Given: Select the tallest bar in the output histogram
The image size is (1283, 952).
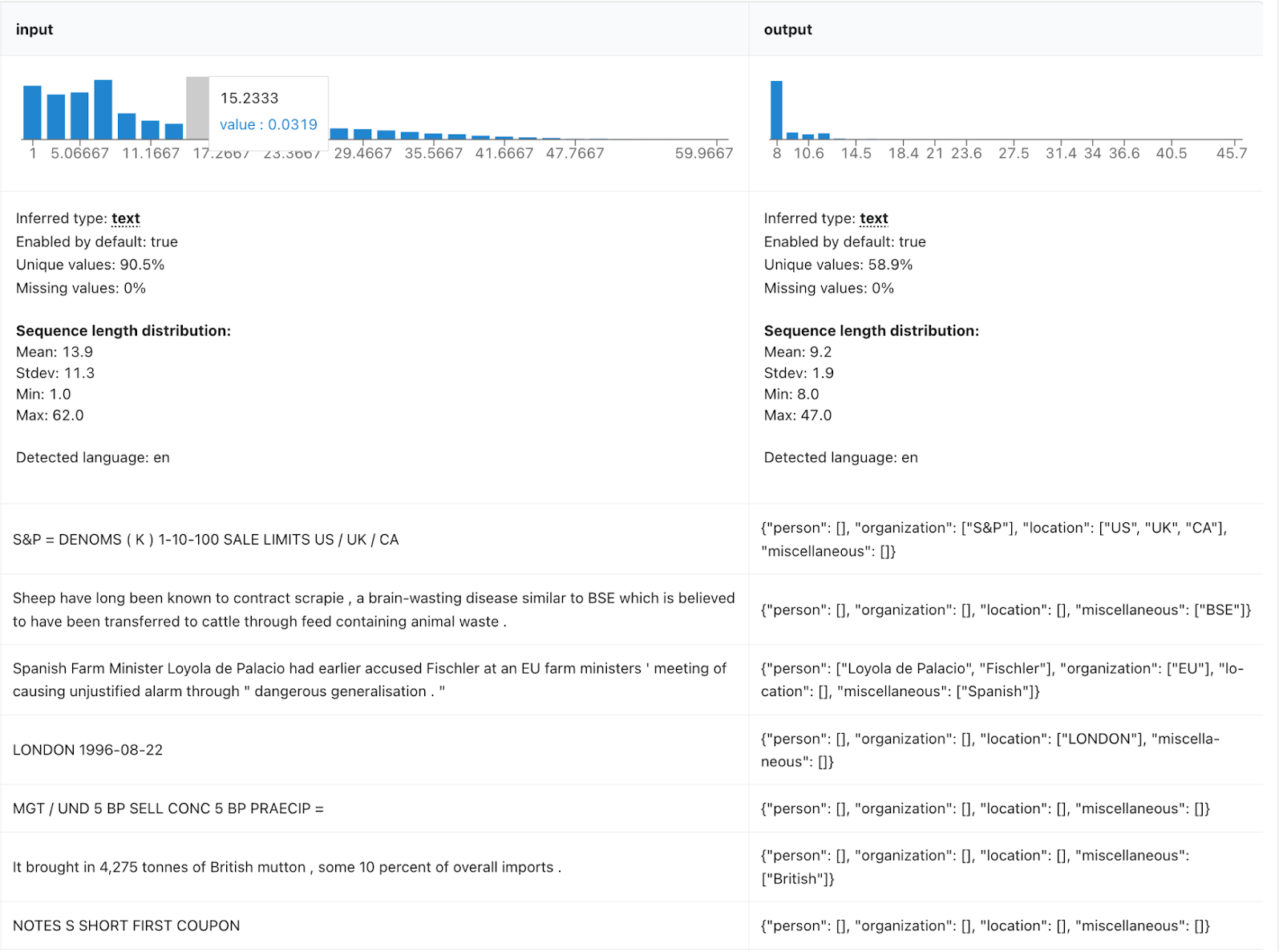Looking at the screenshot, I should pyautogui.click(x=776, y=110).
